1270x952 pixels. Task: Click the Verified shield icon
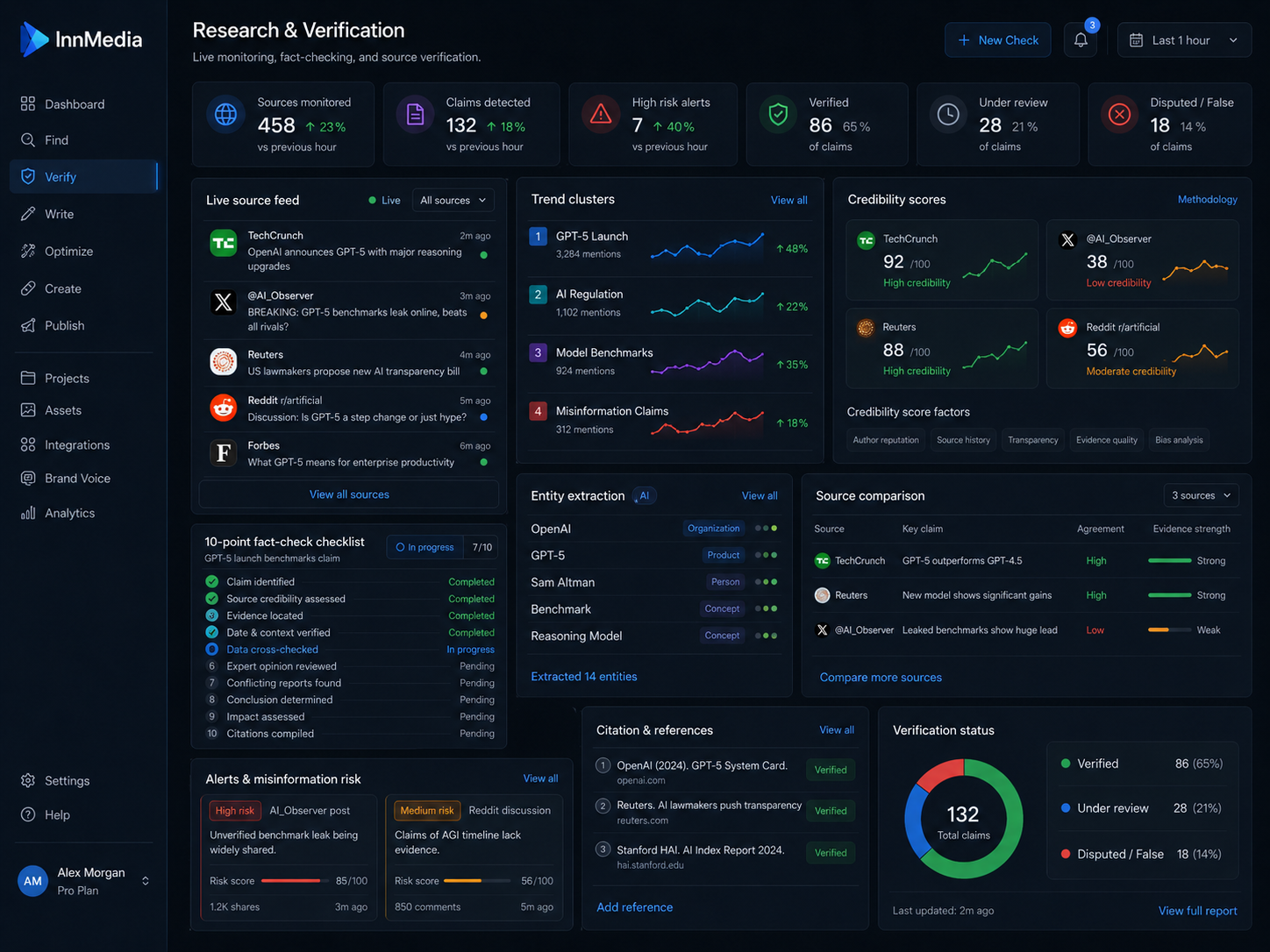point(778,115)
